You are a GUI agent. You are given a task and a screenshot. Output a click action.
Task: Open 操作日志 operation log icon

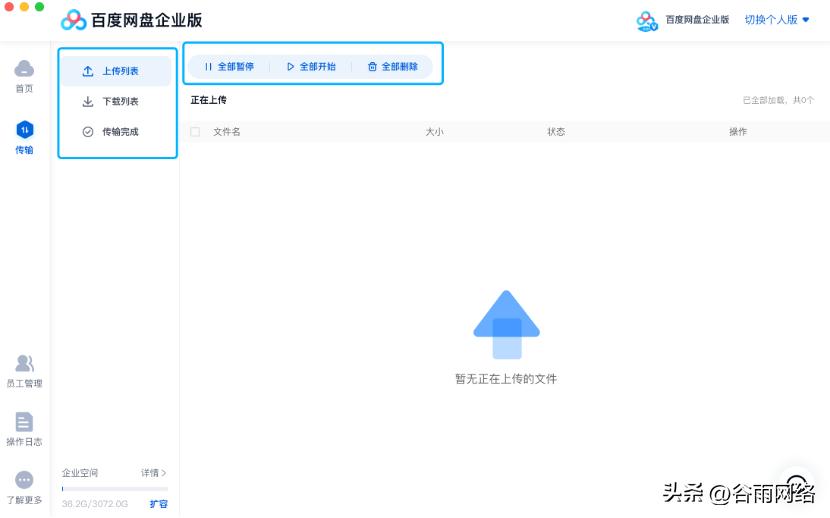pyautogui.click(x=24, y=422)
